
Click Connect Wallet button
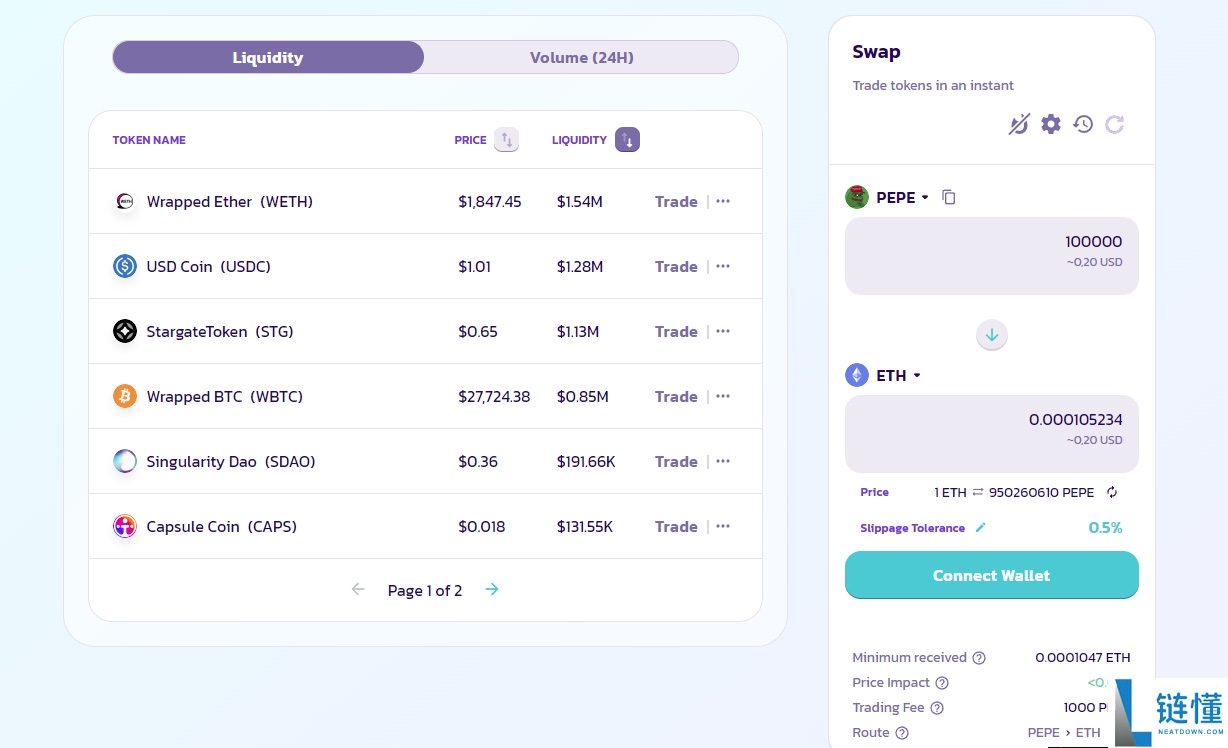click(x=992, y=575)
